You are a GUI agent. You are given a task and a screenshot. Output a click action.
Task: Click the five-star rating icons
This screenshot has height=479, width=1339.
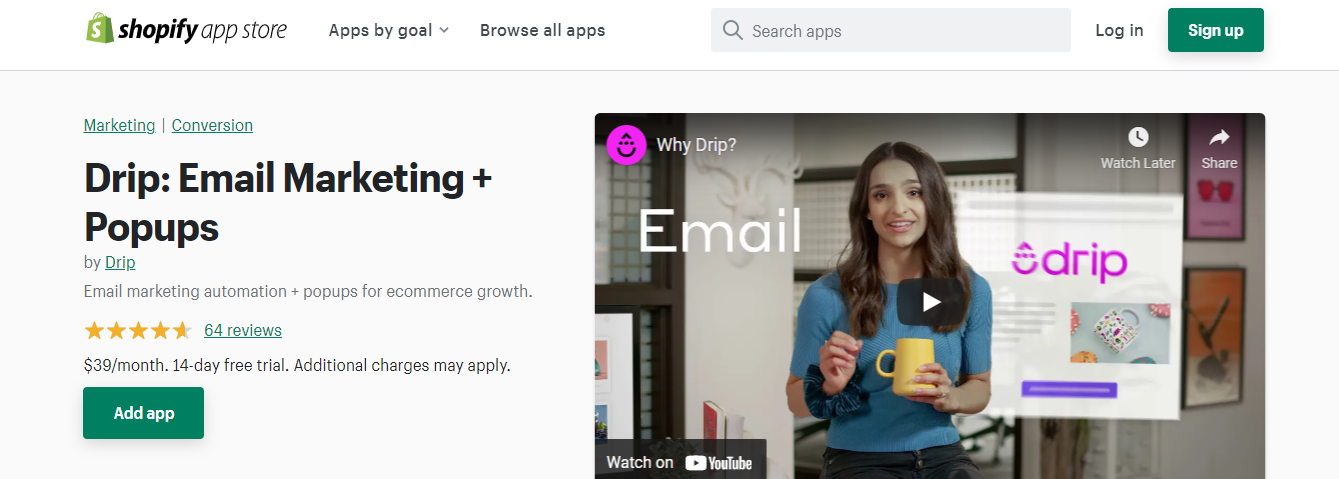(138, 330)
